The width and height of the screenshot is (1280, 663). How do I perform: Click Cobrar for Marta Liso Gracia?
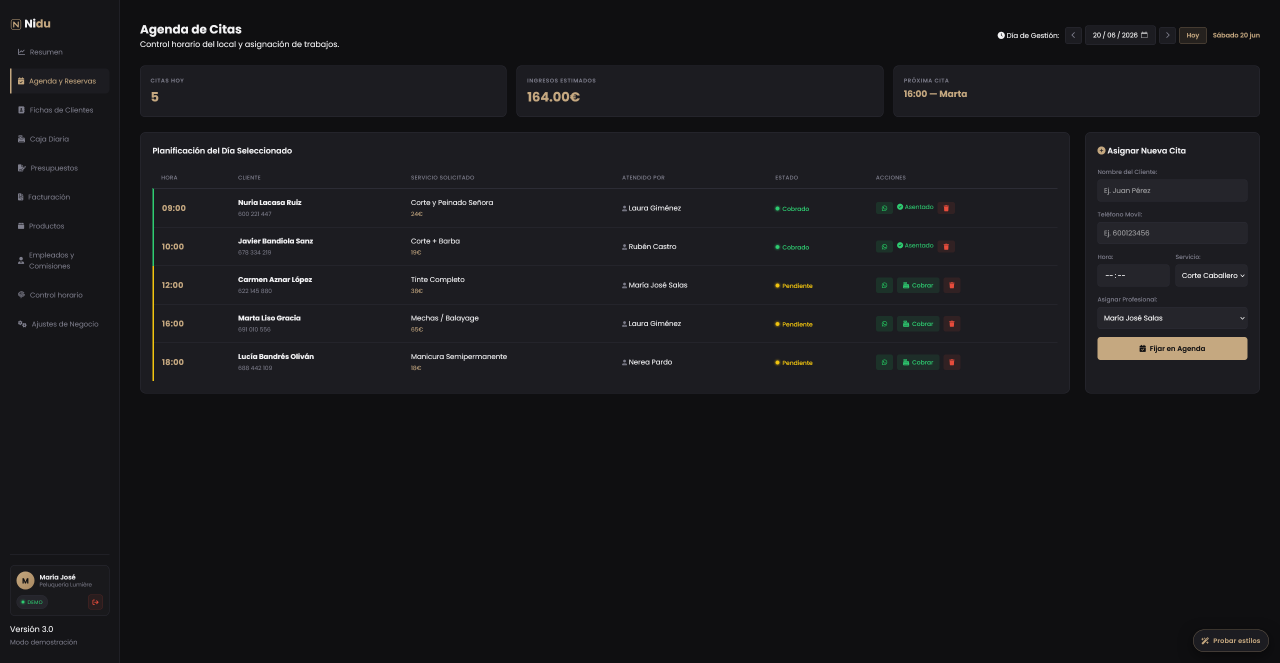pos(918,324)
